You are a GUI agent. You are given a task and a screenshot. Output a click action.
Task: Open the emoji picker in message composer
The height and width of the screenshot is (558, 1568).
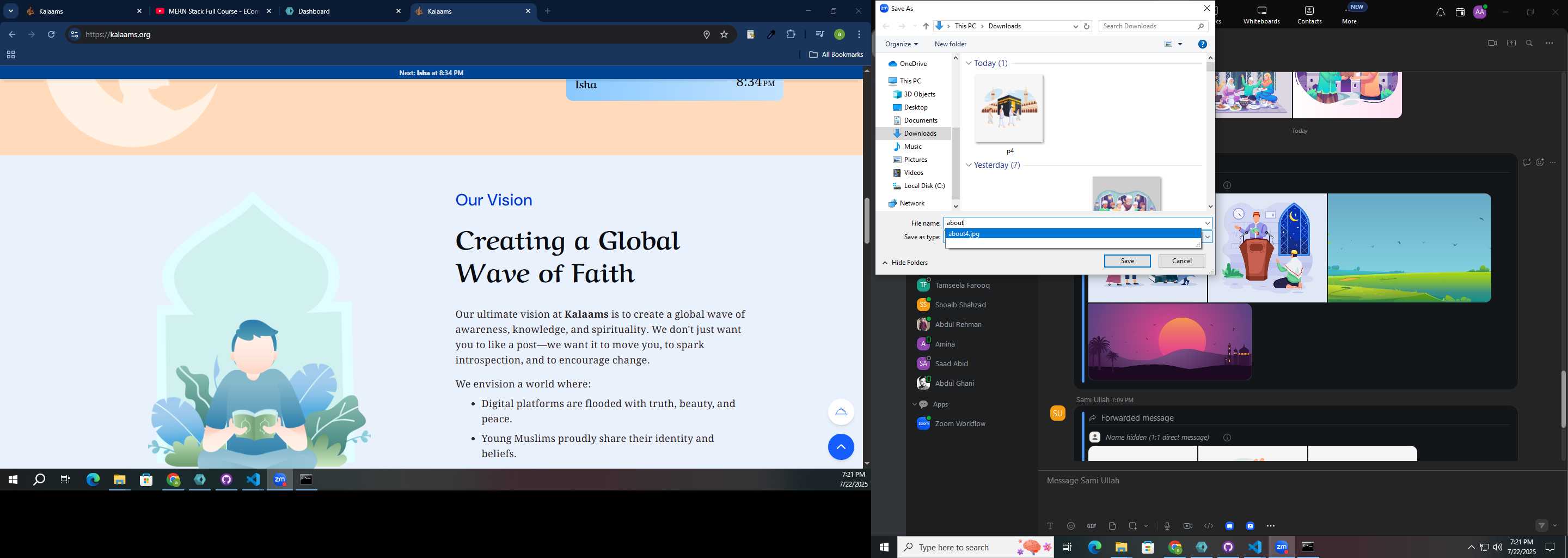point(1071,526)
